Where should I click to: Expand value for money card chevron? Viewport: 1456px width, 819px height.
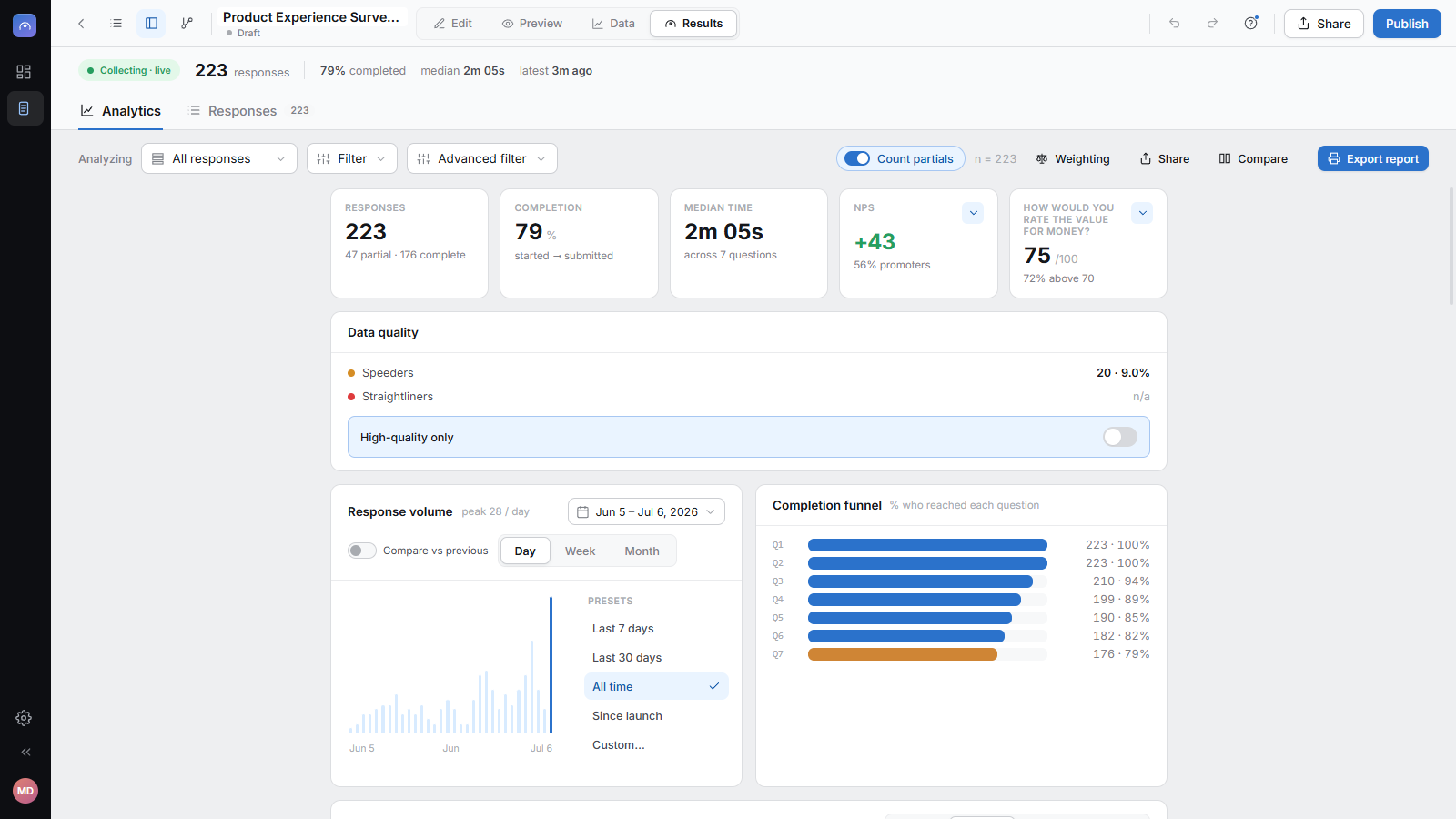point(1142,213)
